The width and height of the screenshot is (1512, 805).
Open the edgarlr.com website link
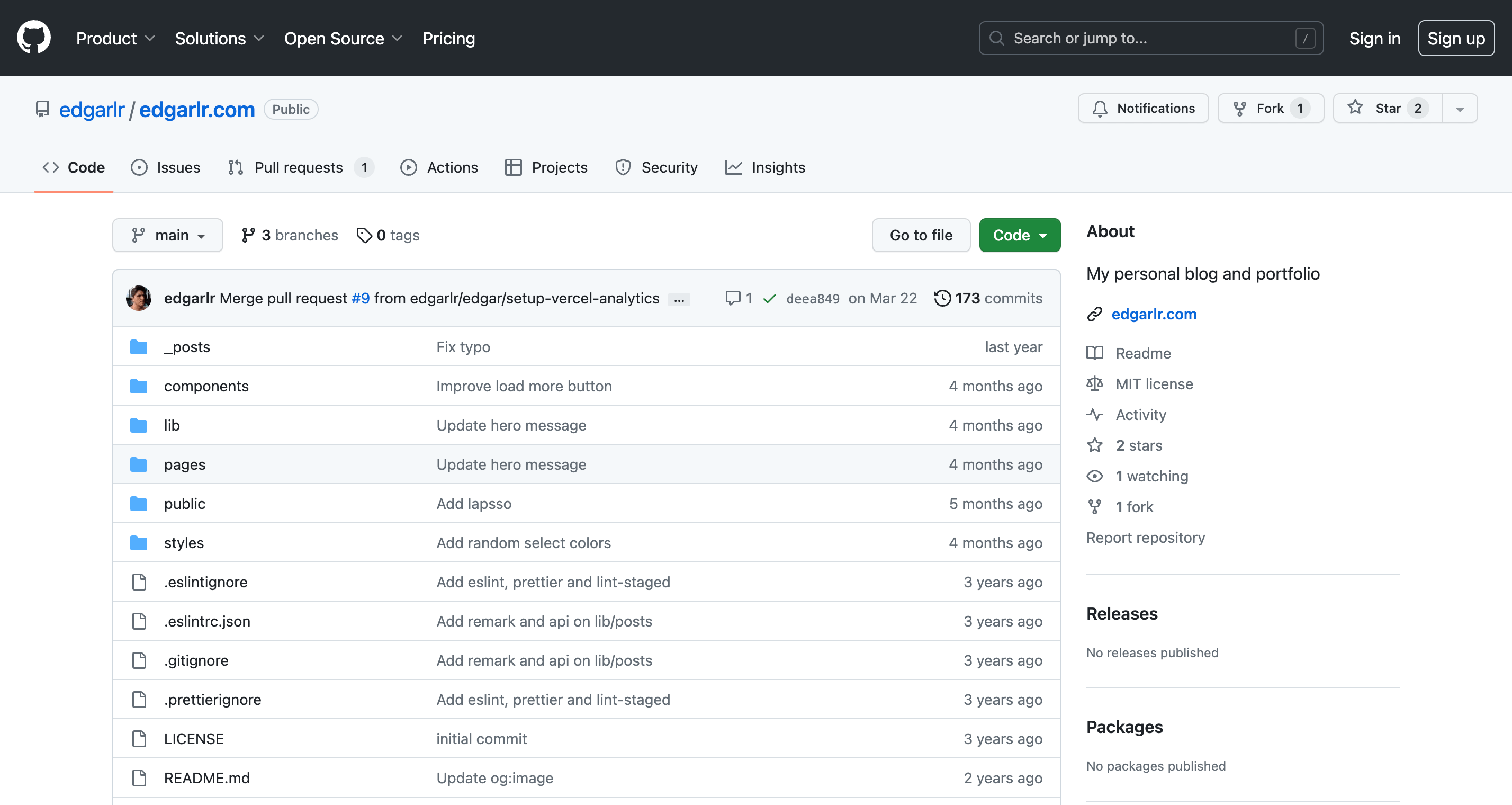point(1154,314)
